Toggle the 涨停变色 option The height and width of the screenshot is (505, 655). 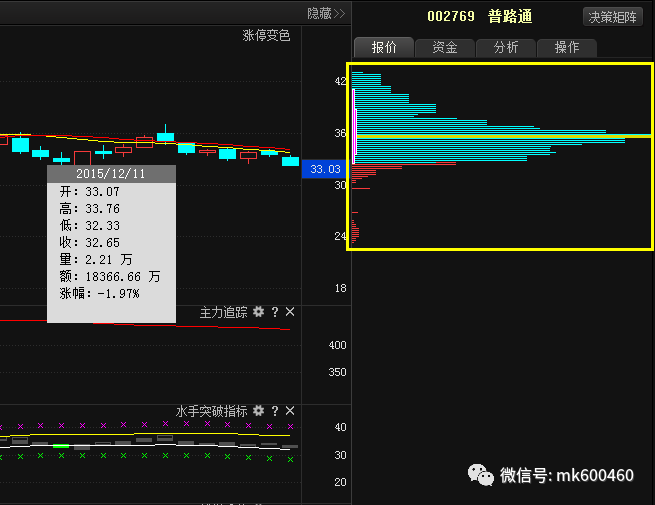click(266, 35)
